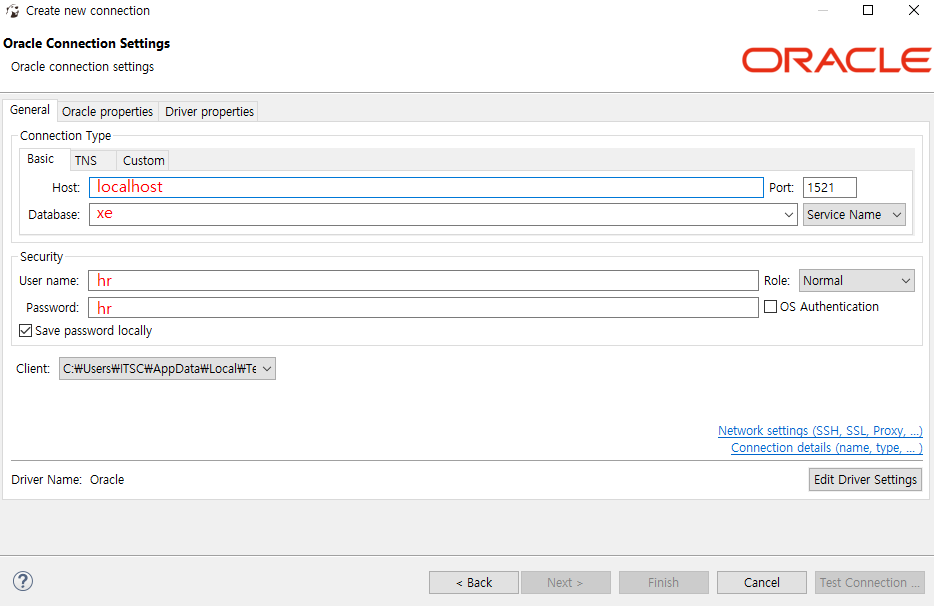This screenshot has height=606, width=934.
Task: Click the Back button
Action: click(474, 582)
